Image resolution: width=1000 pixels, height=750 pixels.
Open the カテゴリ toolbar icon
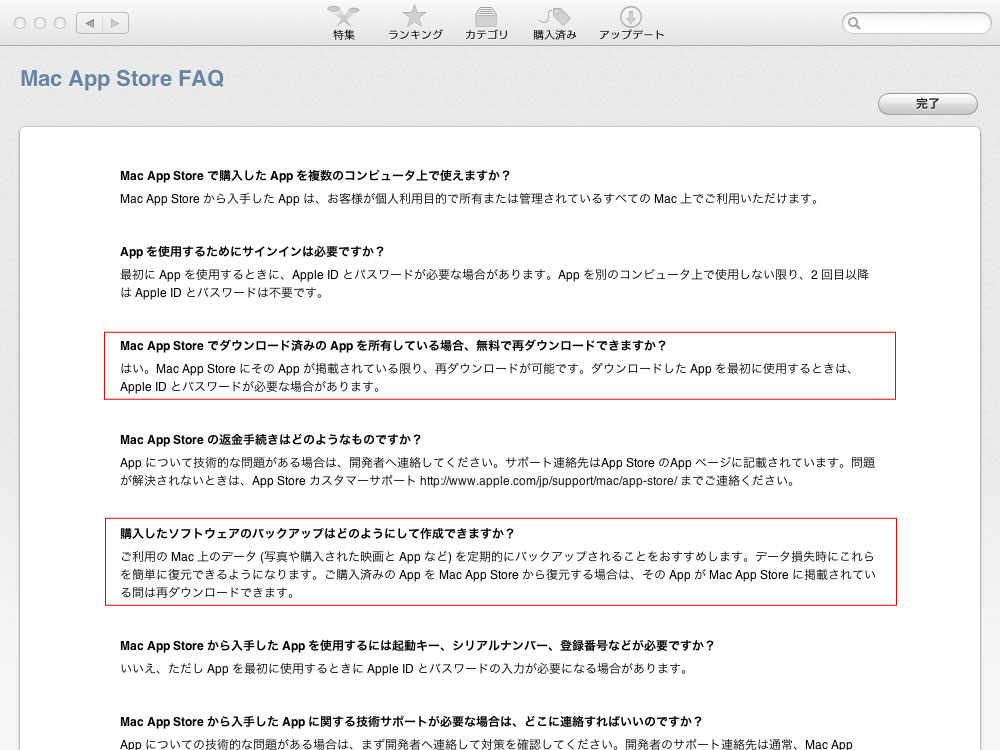[x=486, y=22]
